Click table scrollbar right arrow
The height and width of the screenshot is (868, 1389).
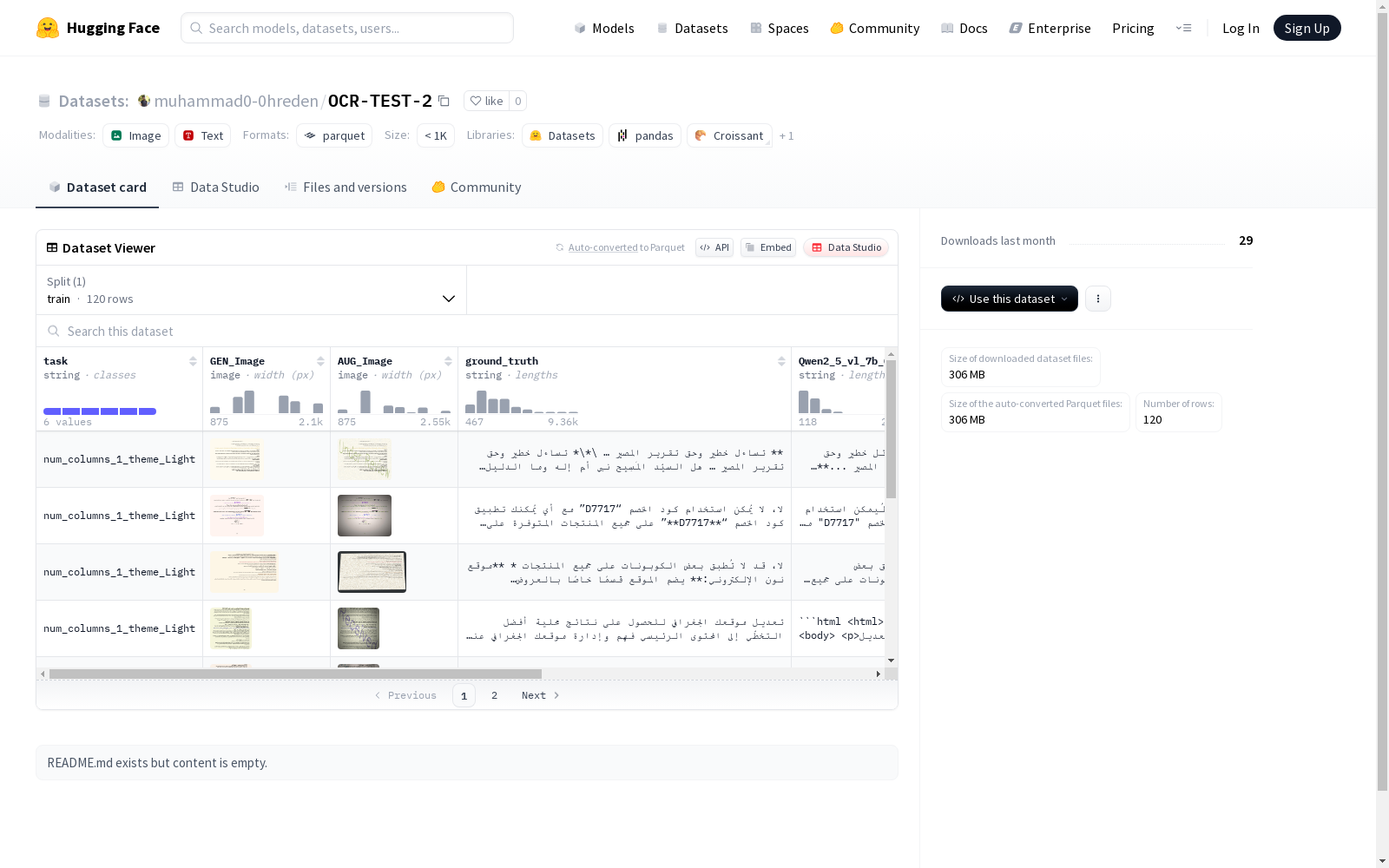878,674
